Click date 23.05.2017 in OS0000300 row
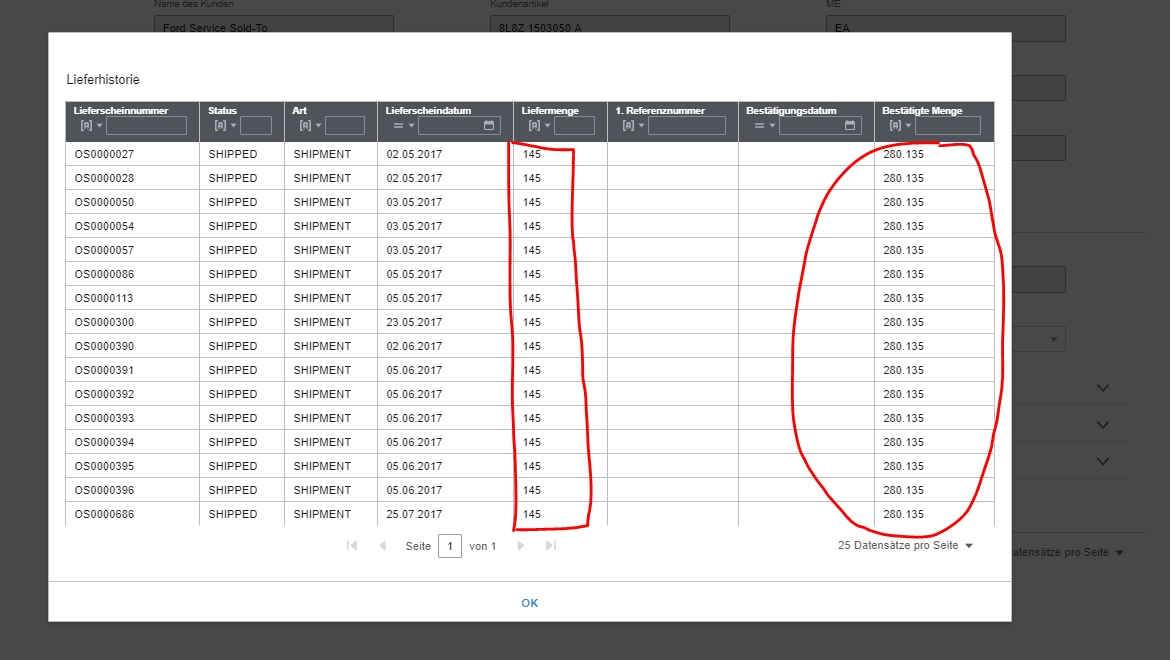 point(414,322)
